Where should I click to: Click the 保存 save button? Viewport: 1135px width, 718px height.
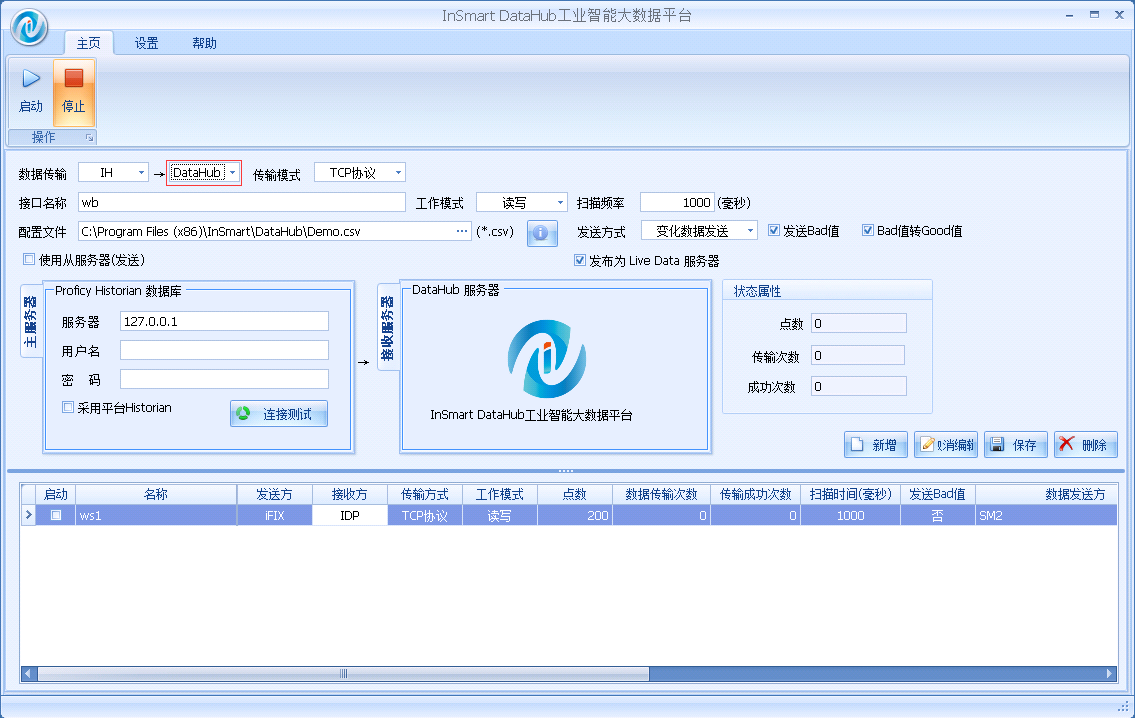(x=1015, y=444)
